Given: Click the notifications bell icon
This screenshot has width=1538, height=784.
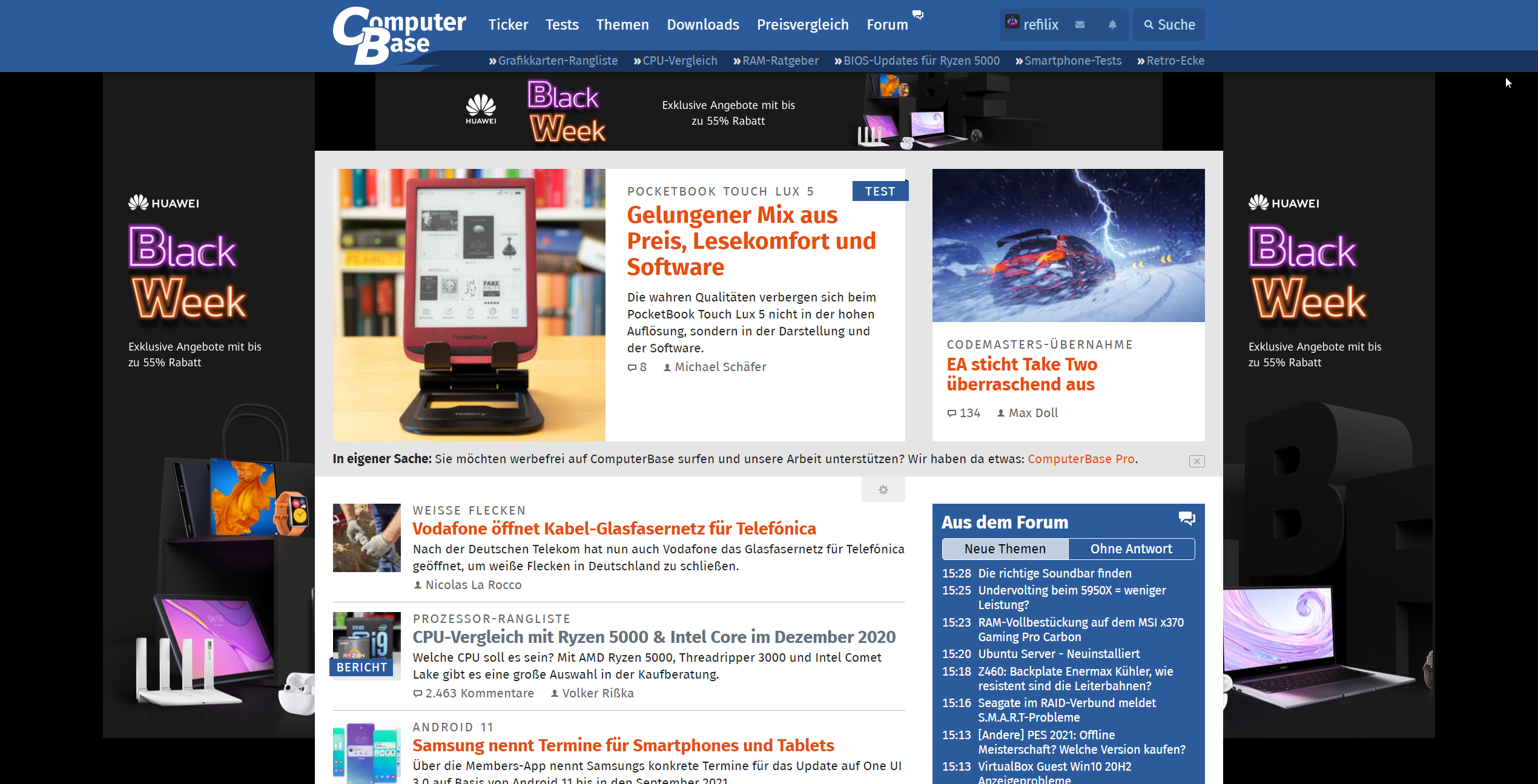Looking at the screenshot, I should point(1112,25).
